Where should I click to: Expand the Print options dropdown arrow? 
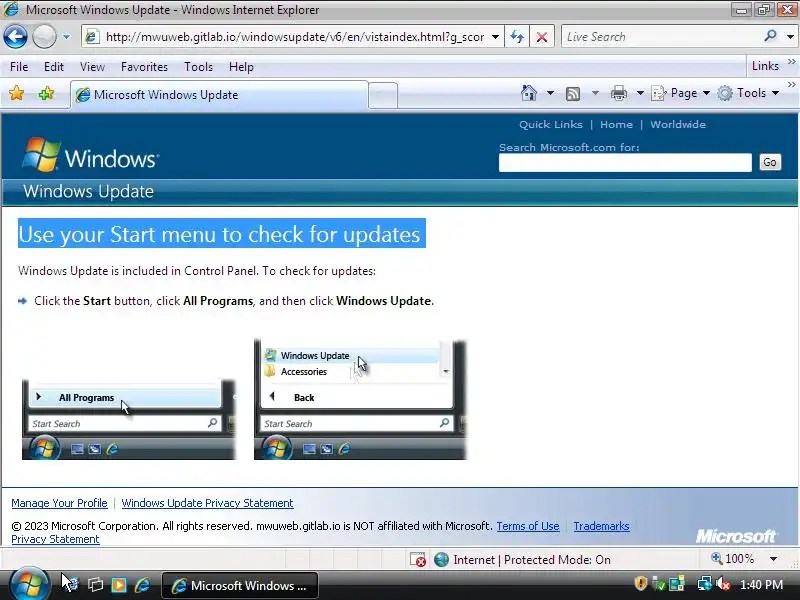click(x=640, y=93)
